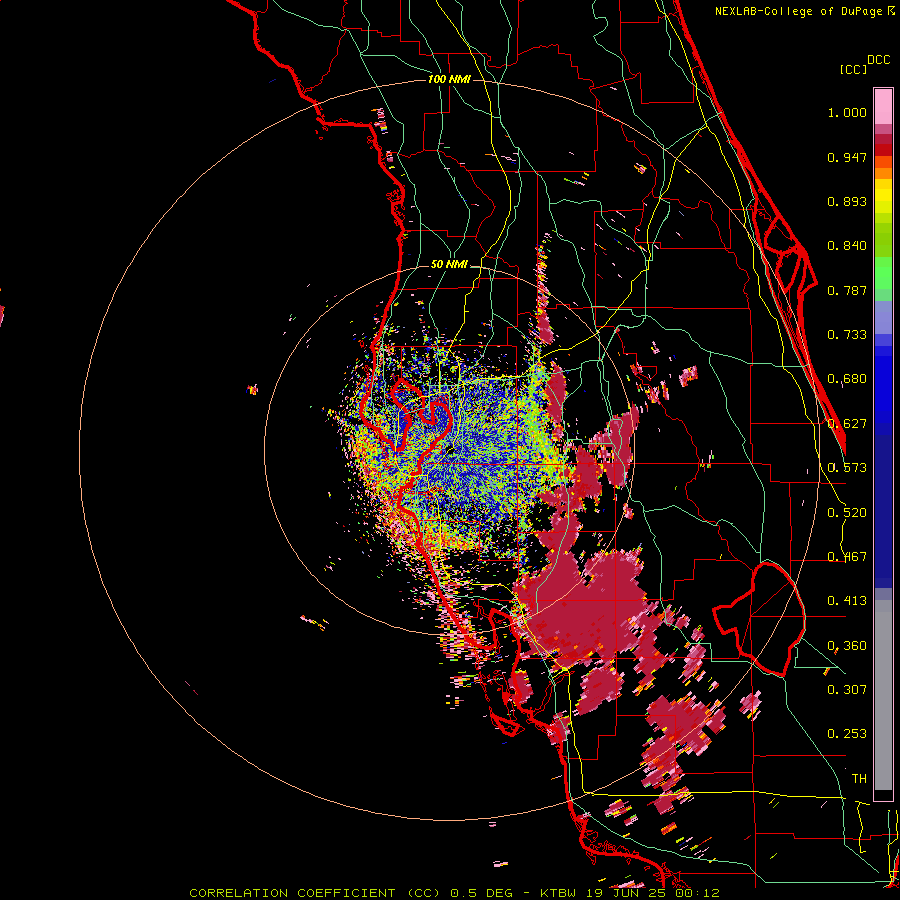Select the 0.733 scale value
This screenshot has width=900, height=900.
[x=847, y=335]
